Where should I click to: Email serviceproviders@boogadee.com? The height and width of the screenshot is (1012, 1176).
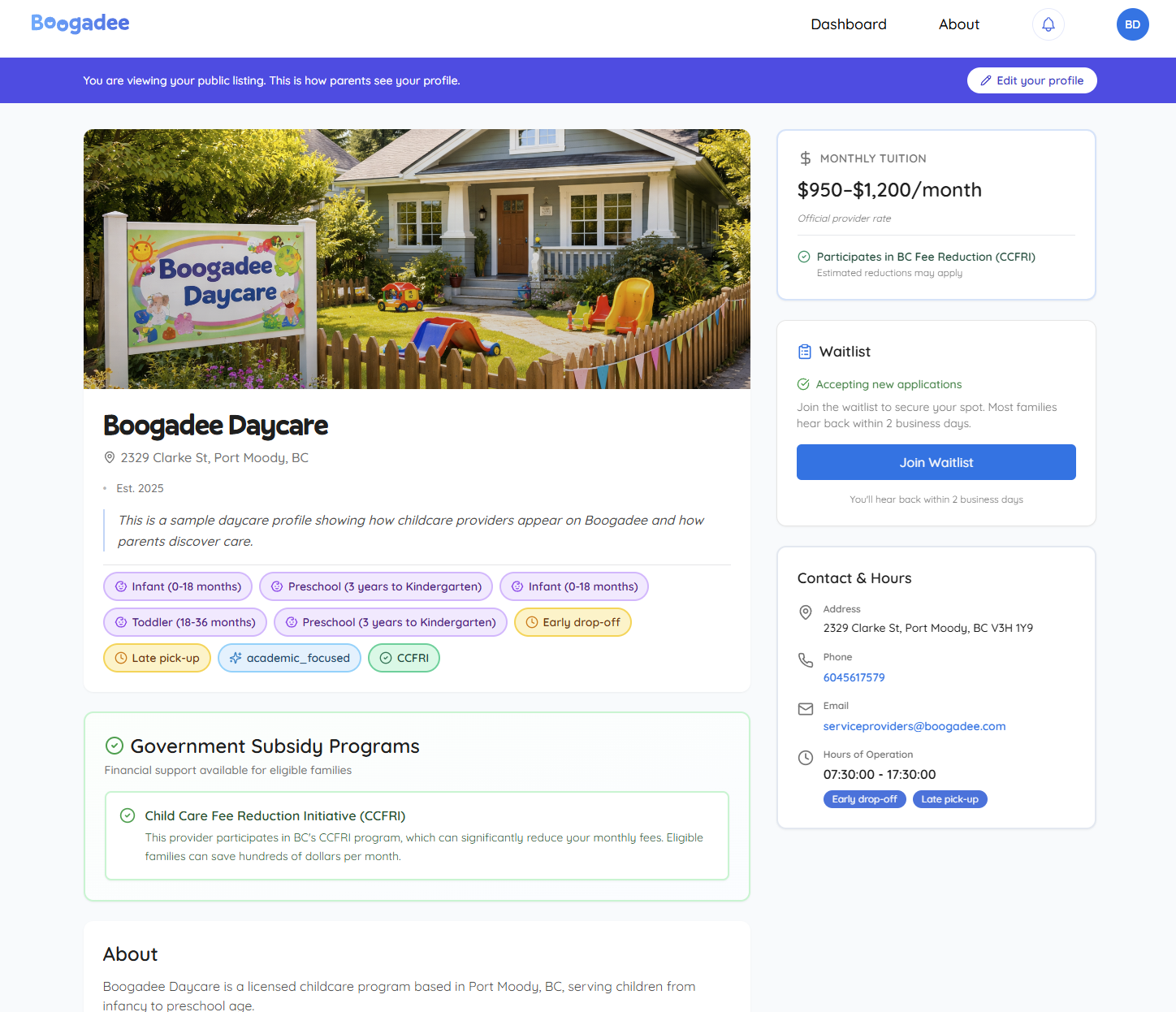pyautogui.click(x=914, y=726)
